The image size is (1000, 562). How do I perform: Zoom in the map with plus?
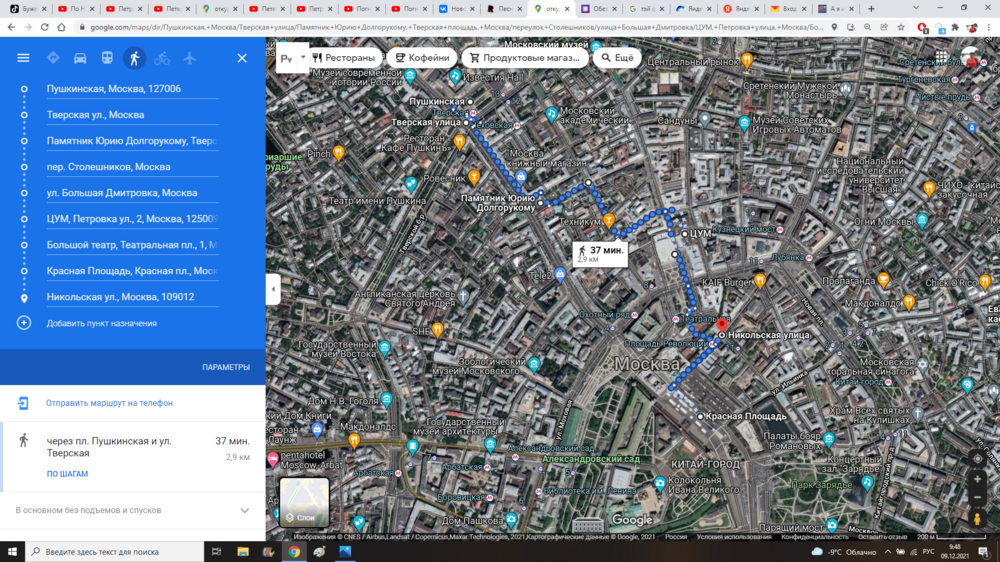point(977,479)
